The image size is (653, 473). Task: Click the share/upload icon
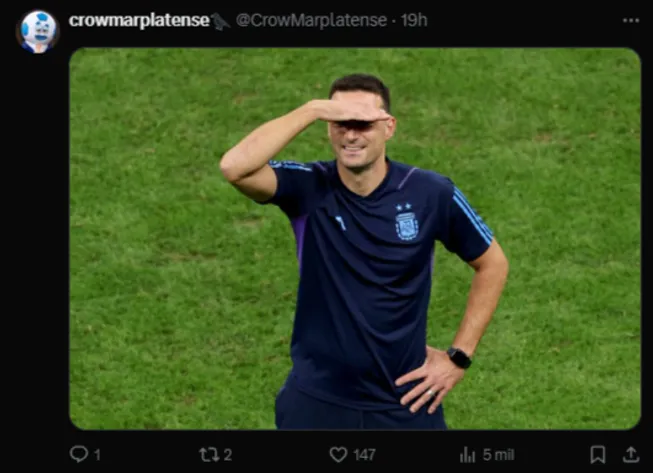coord(630,454)
